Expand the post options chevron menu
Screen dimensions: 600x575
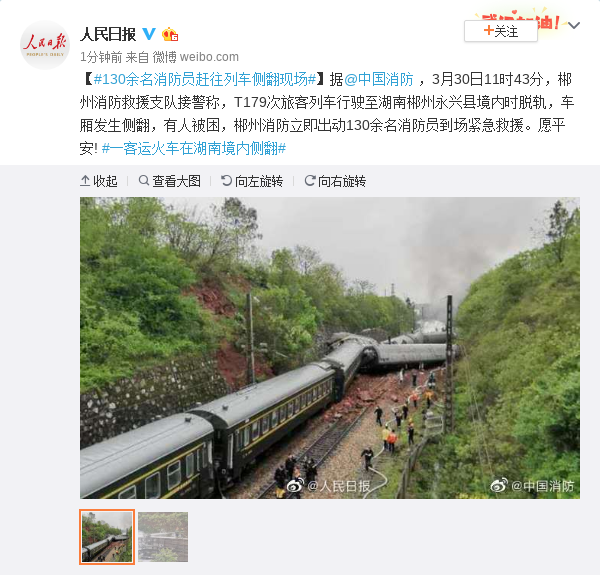(574, 26)
